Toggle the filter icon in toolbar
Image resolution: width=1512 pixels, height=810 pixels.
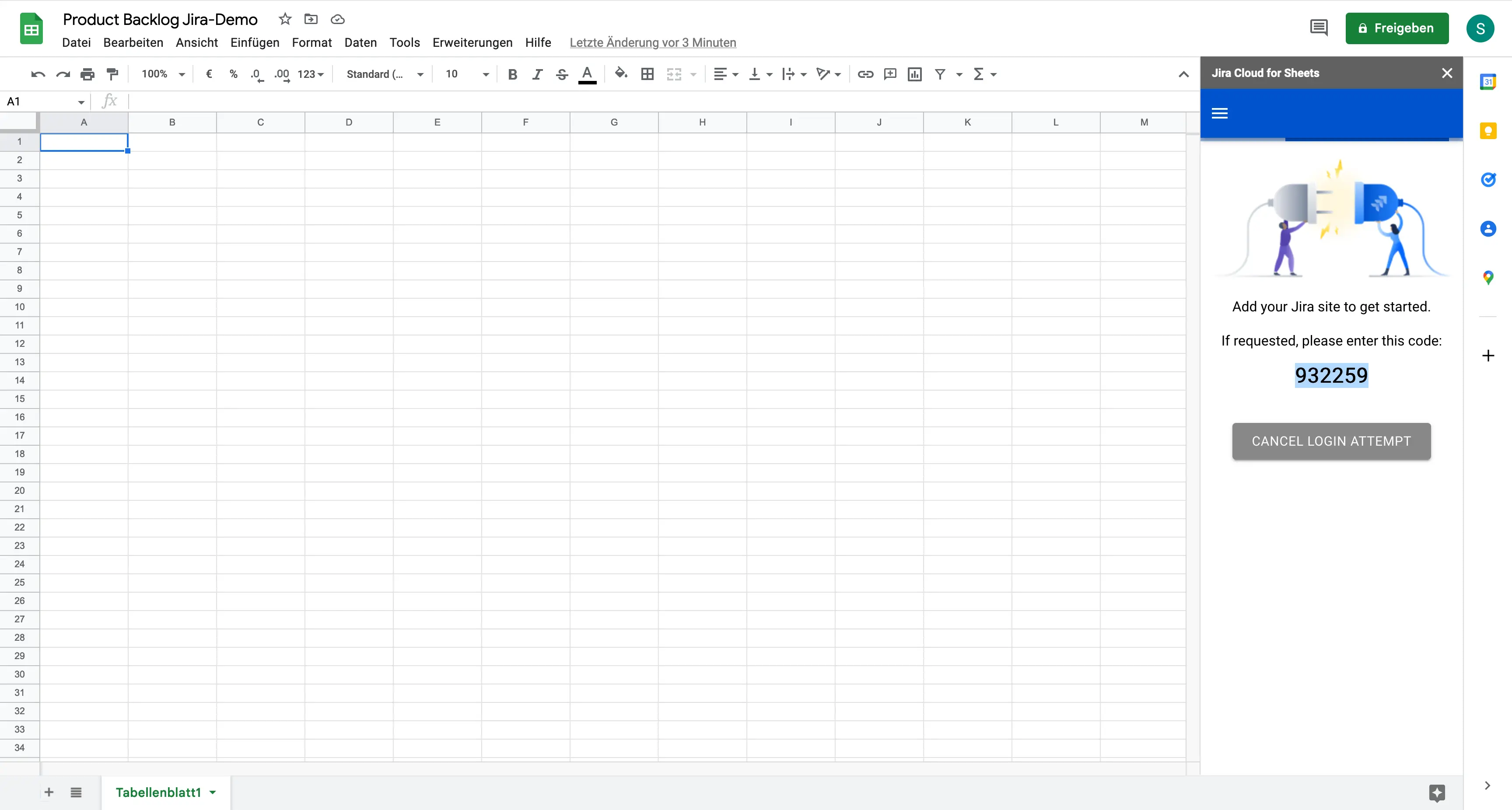940,74
